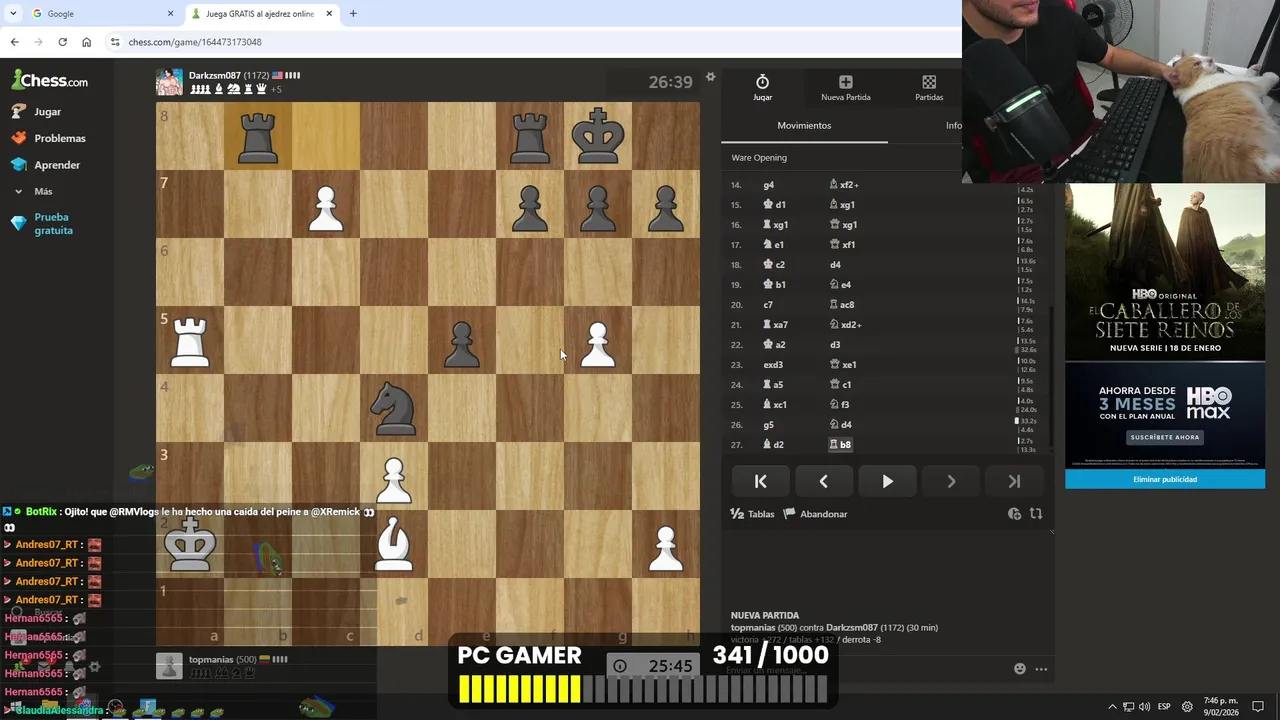
Task: Click the Ware Opening name
Action: (759, 158)
